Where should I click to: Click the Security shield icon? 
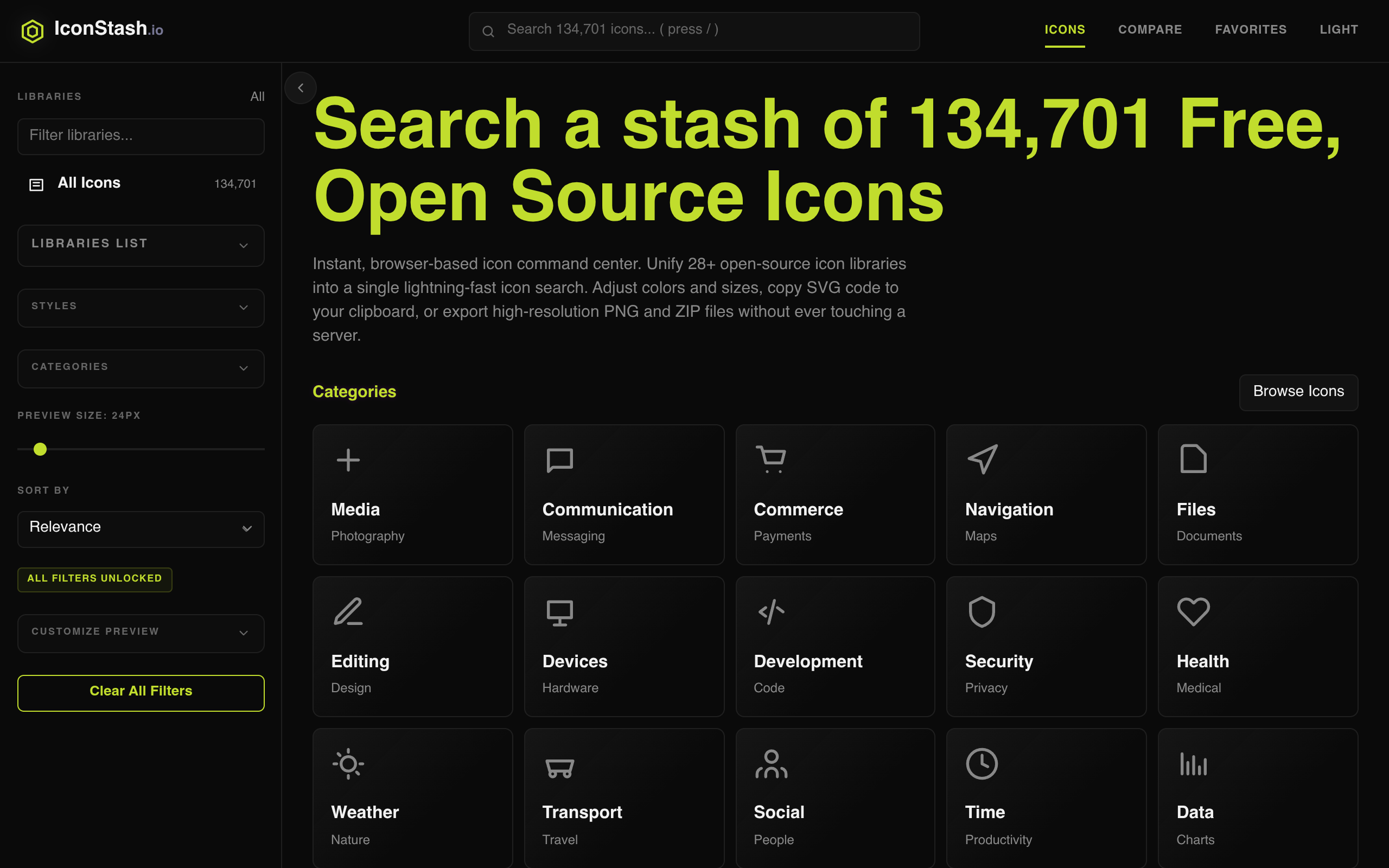[x=982, y=612]
